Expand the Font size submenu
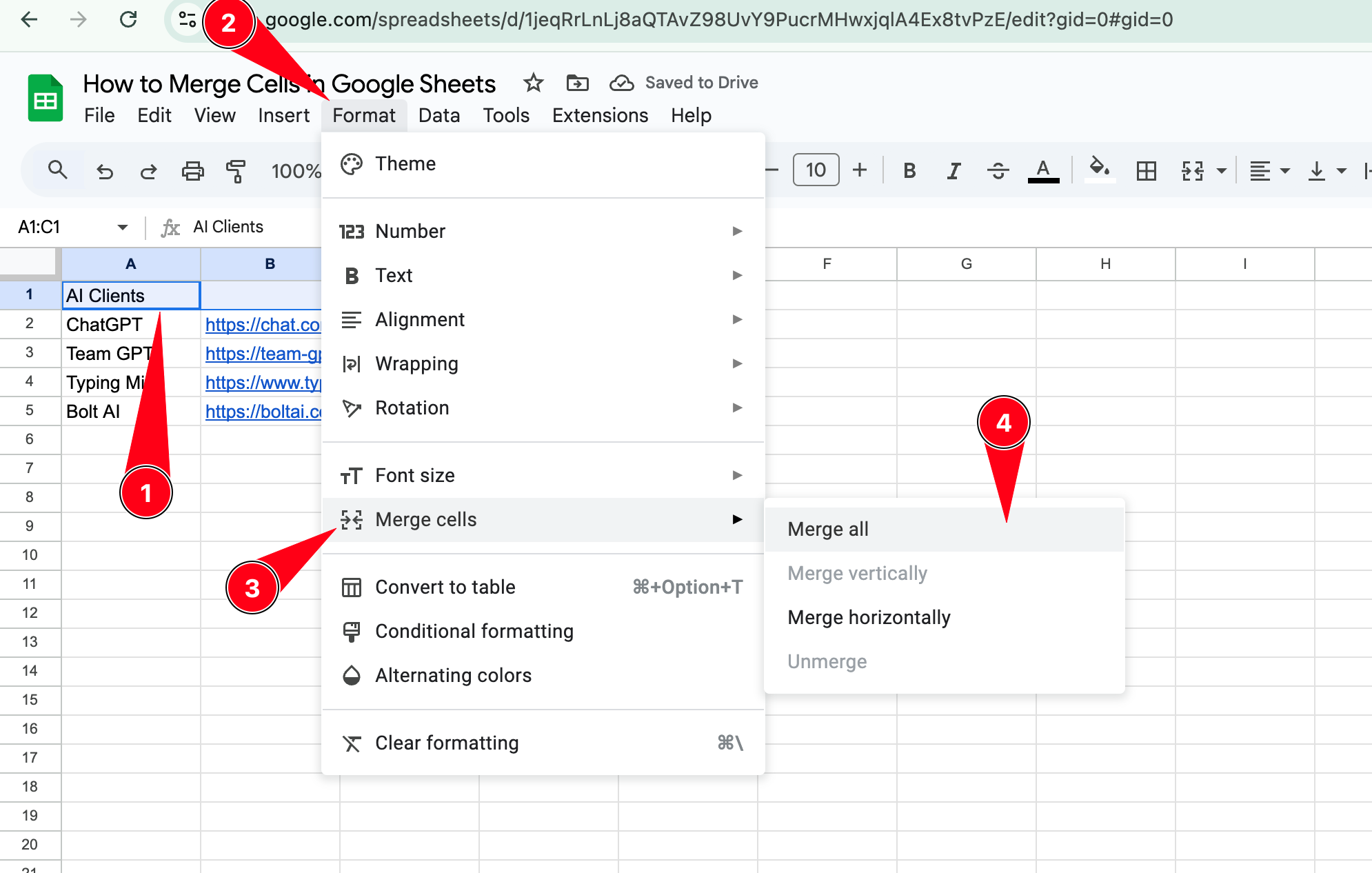The width and height of the screenshot is (1372, 873). 543,475
